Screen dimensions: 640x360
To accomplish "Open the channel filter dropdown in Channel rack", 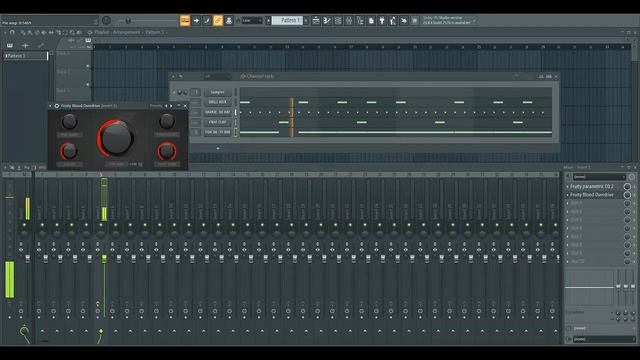I will click(x=217, y=76).
